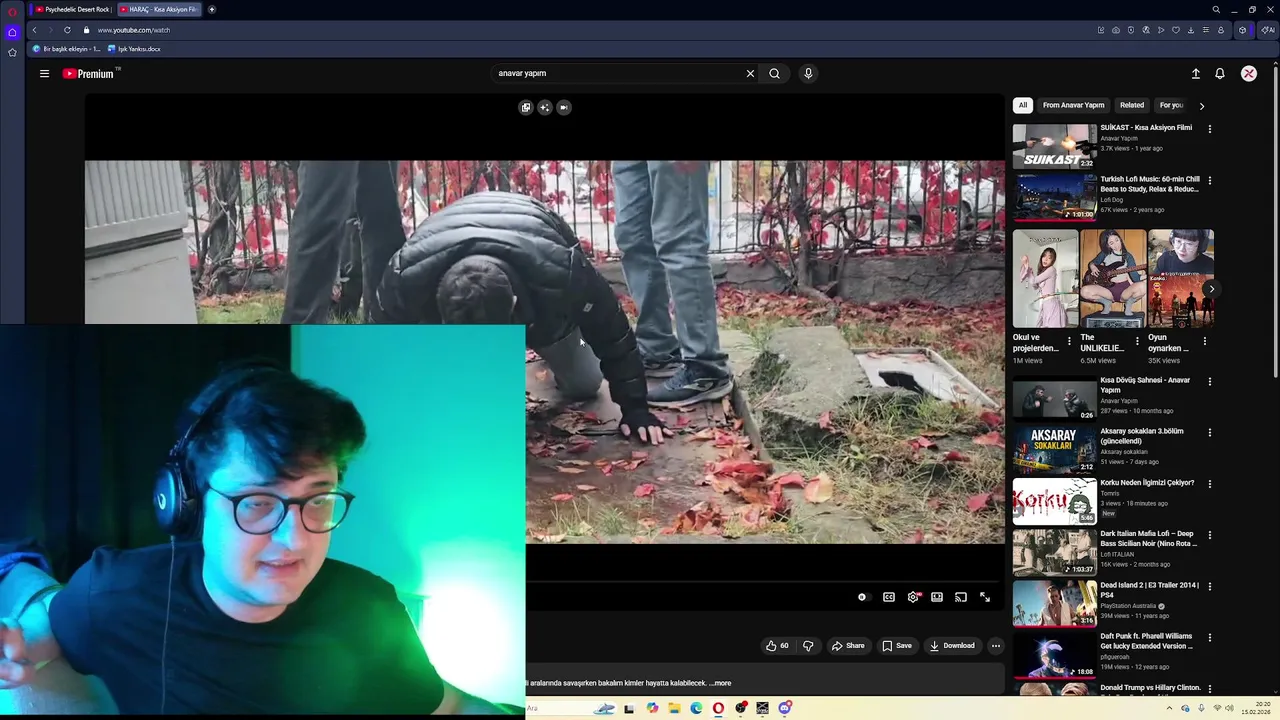Click the player overlay video popout icon
This screenshot has width=1280, height=720.
564,107
